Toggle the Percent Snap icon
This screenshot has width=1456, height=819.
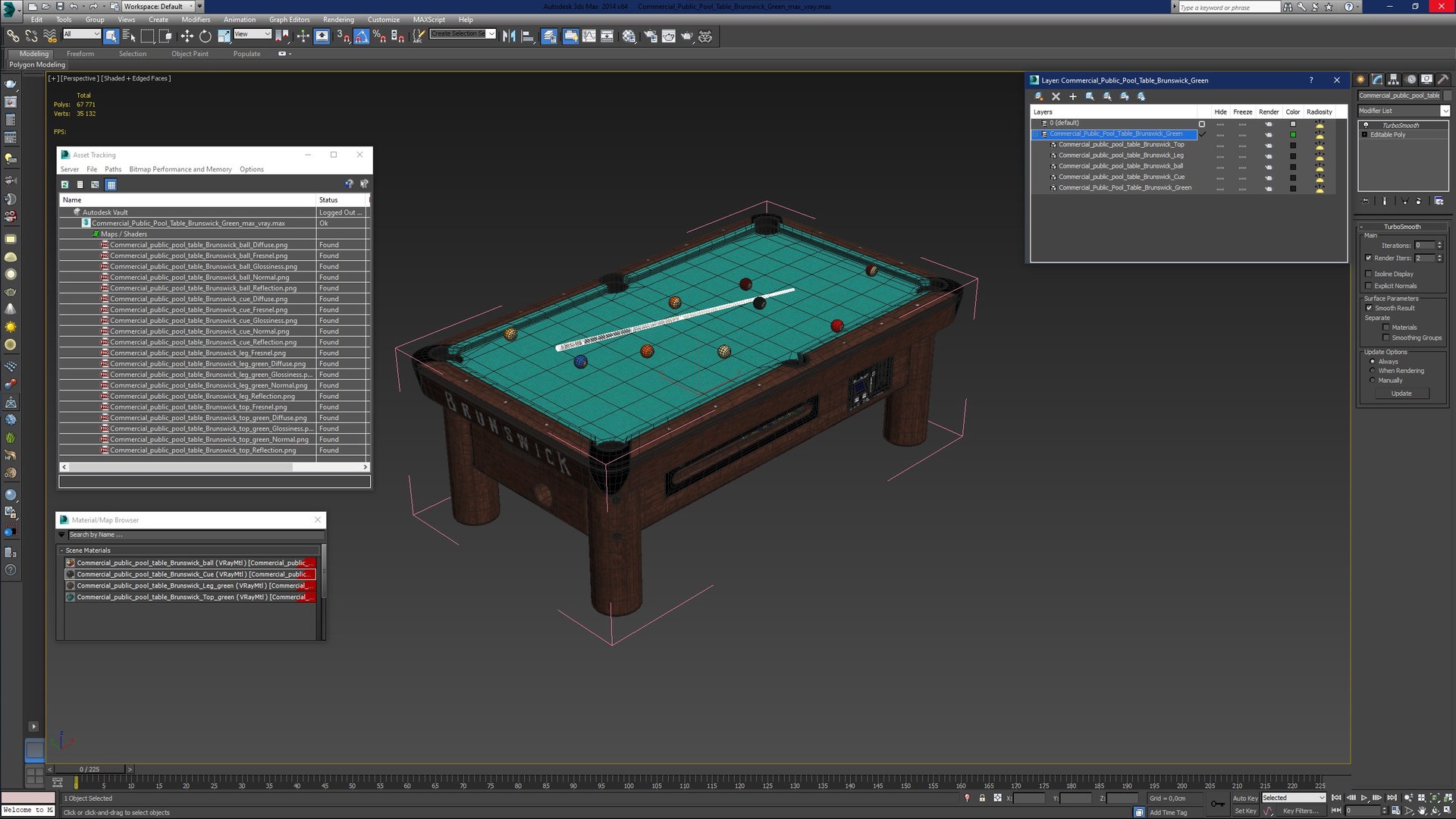(379, 36)
